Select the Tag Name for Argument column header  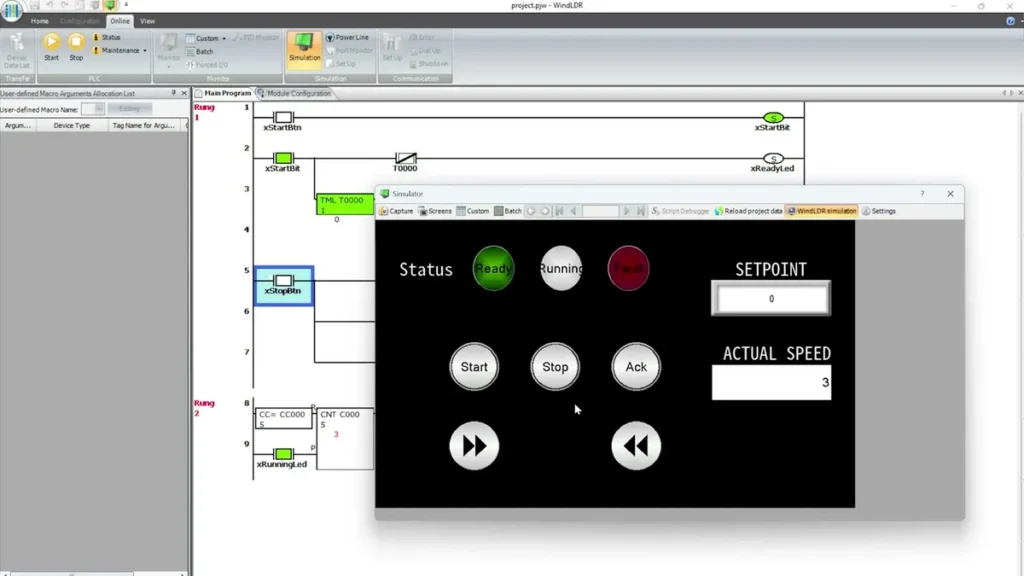coord(143,125)
